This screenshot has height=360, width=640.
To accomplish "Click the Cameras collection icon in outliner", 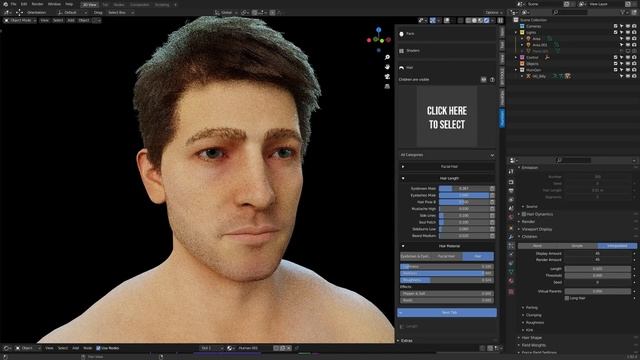I will coord(522,26).
